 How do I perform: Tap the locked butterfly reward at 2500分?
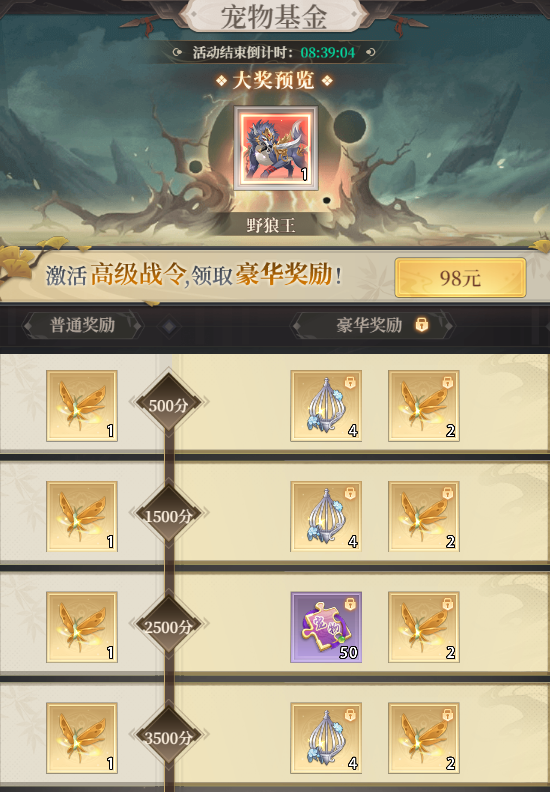pyautogui.click(x=423, y=627)
